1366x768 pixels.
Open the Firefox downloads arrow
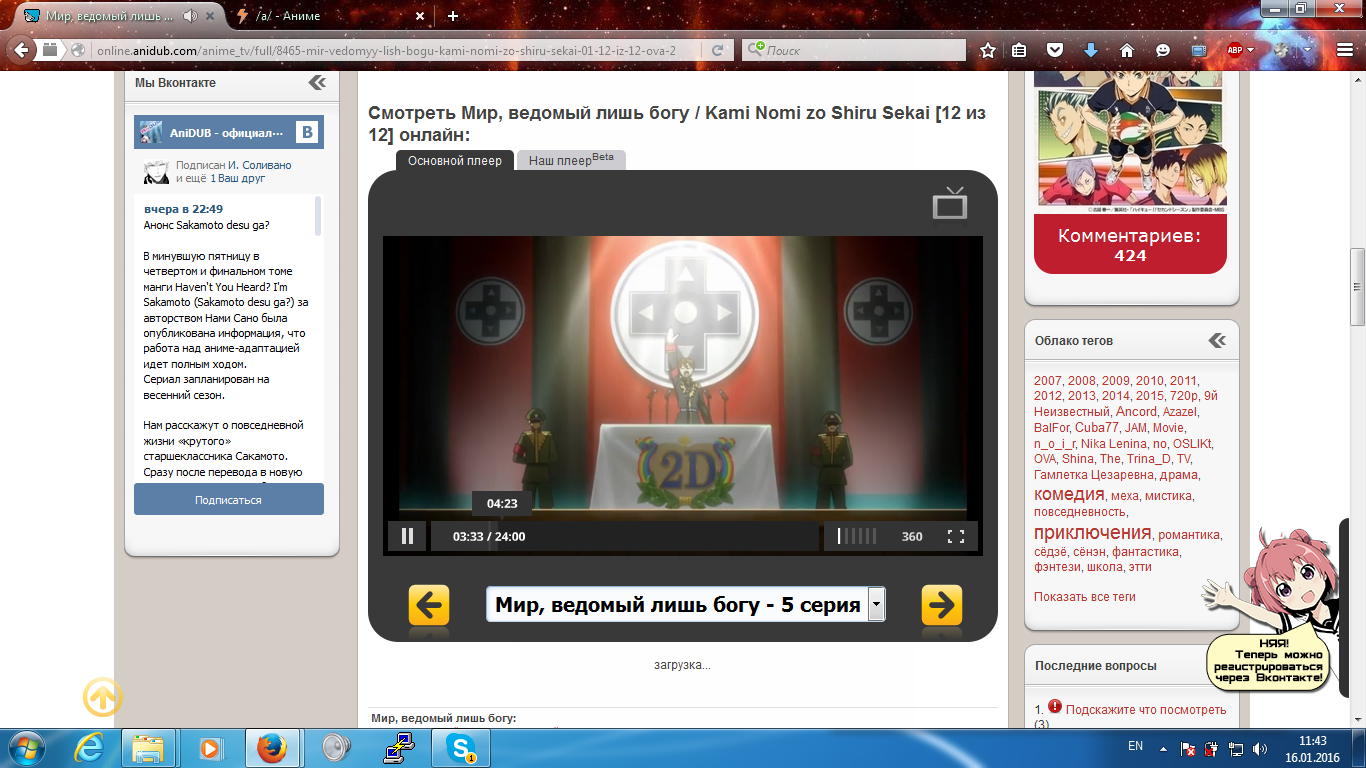(x=1091, y=50)
